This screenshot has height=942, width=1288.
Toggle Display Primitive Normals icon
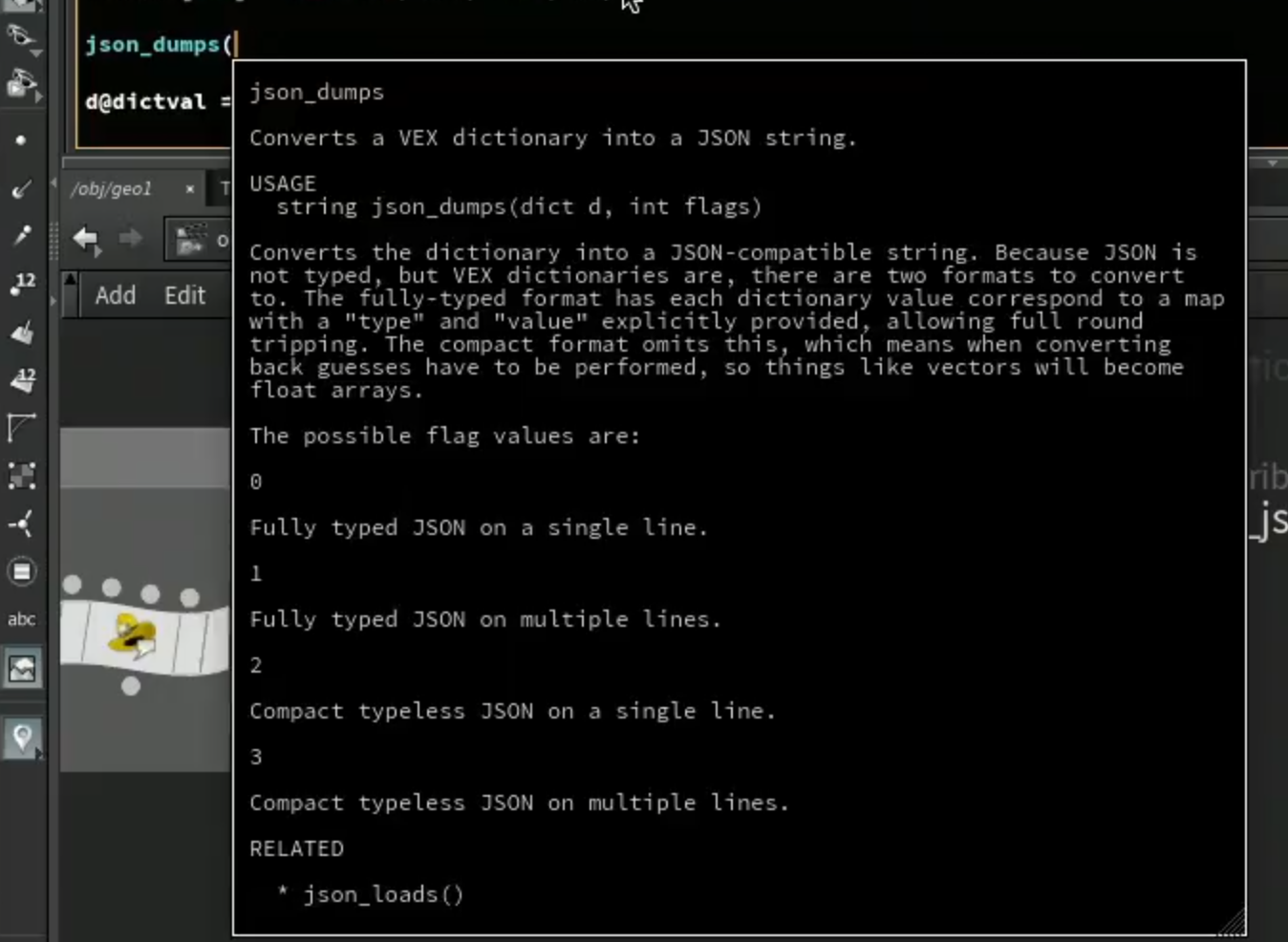[x=21, y=332]
